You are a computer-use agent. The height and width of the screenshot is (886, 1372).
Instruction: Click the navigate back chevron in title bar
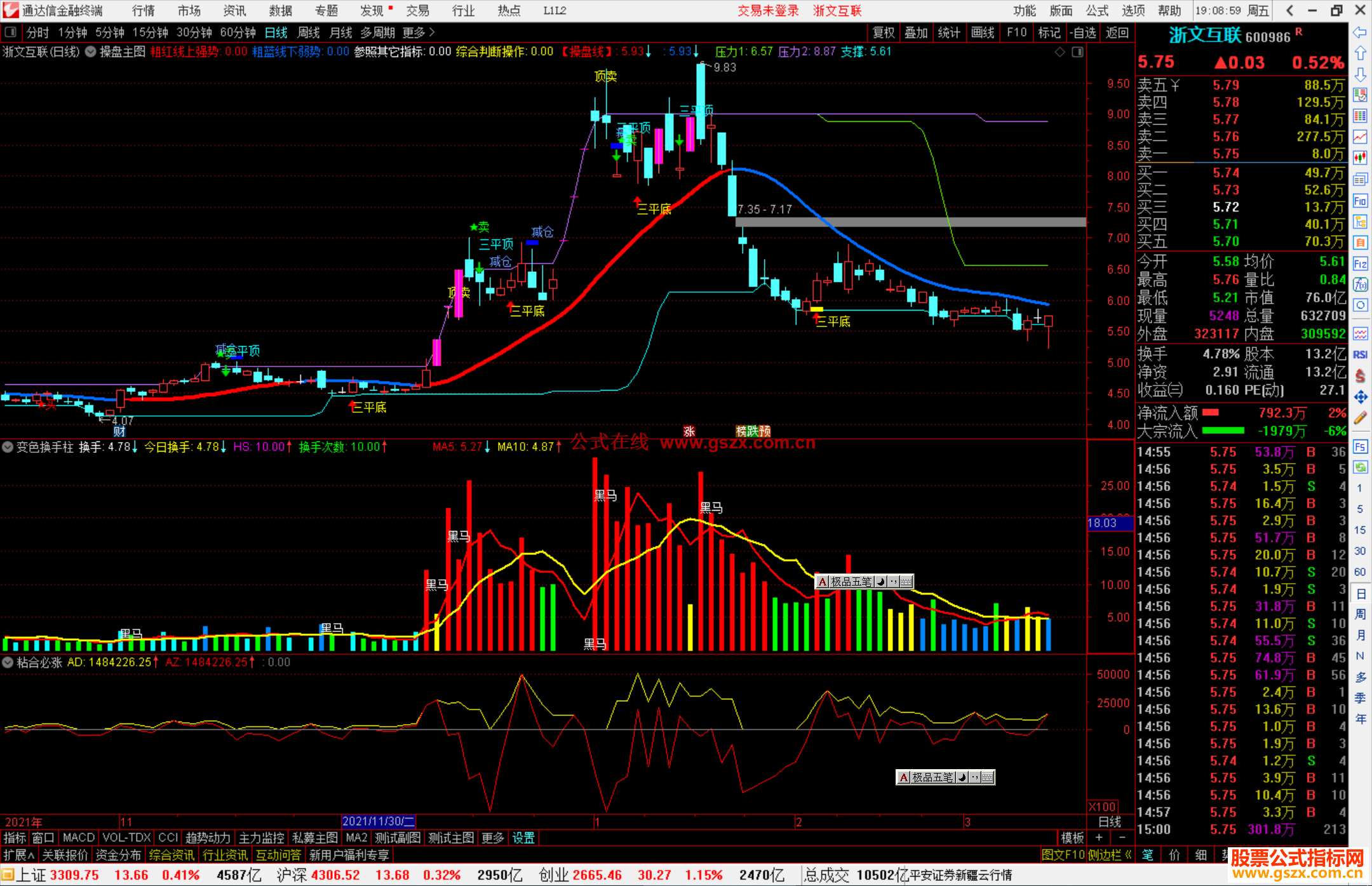point(1289,10)
